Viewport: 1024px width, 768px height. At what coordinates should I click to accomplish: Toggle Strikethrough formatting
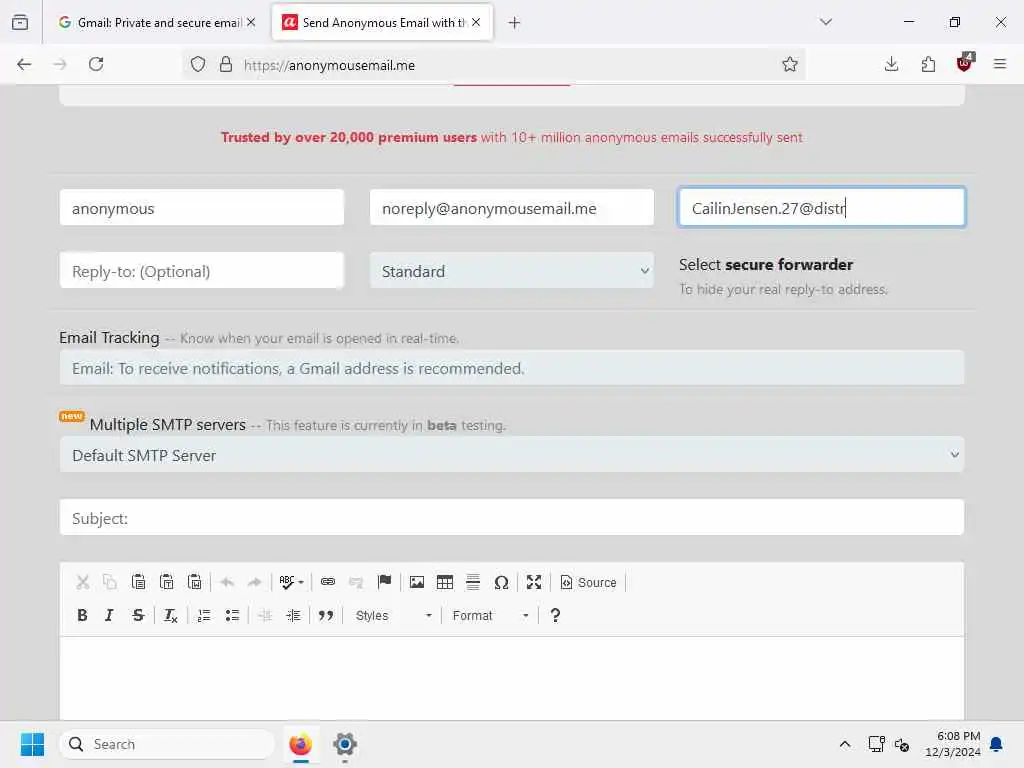tap(138, 615)
